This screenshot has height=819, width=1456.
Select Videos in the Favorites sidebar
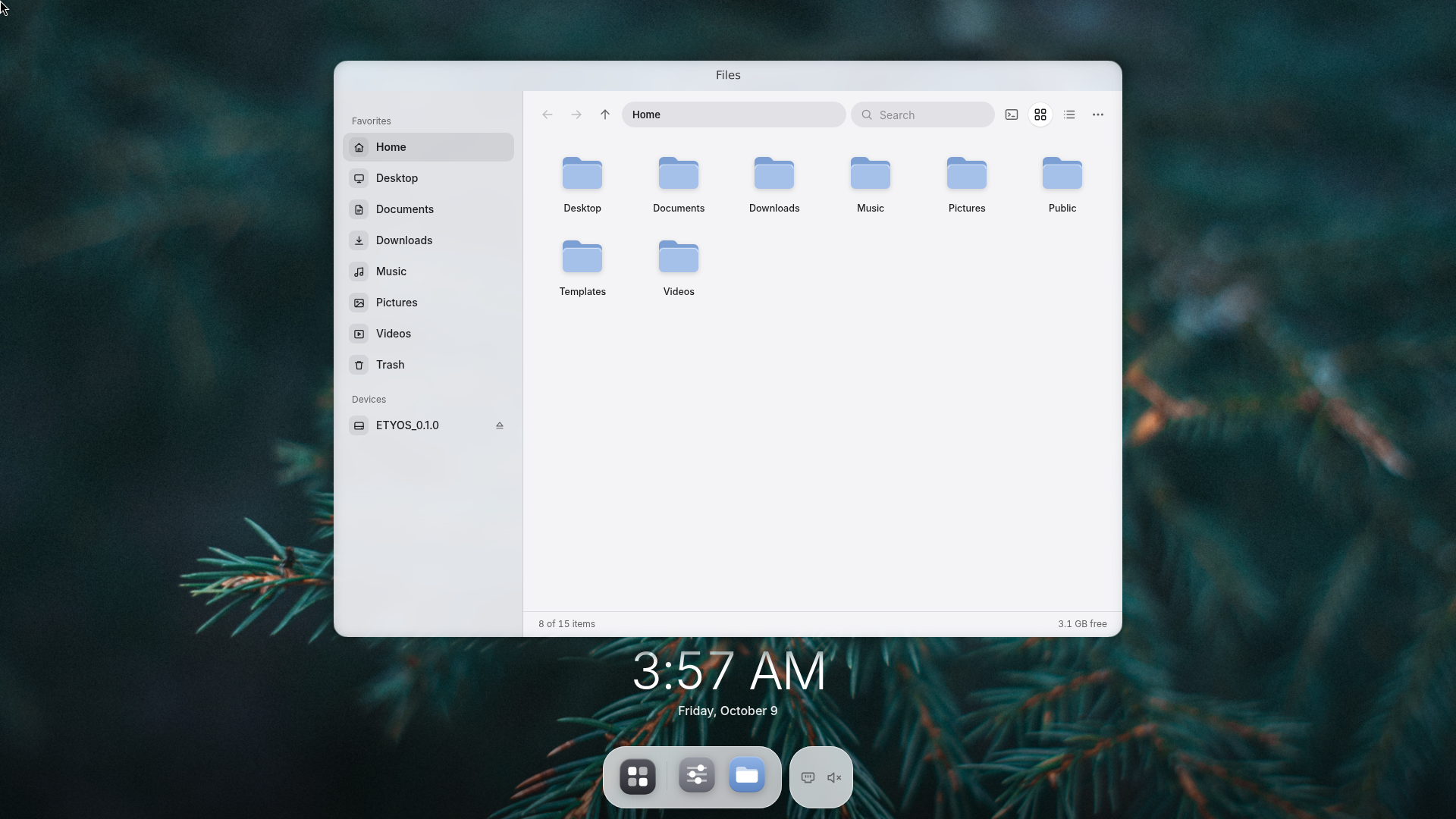428,334
